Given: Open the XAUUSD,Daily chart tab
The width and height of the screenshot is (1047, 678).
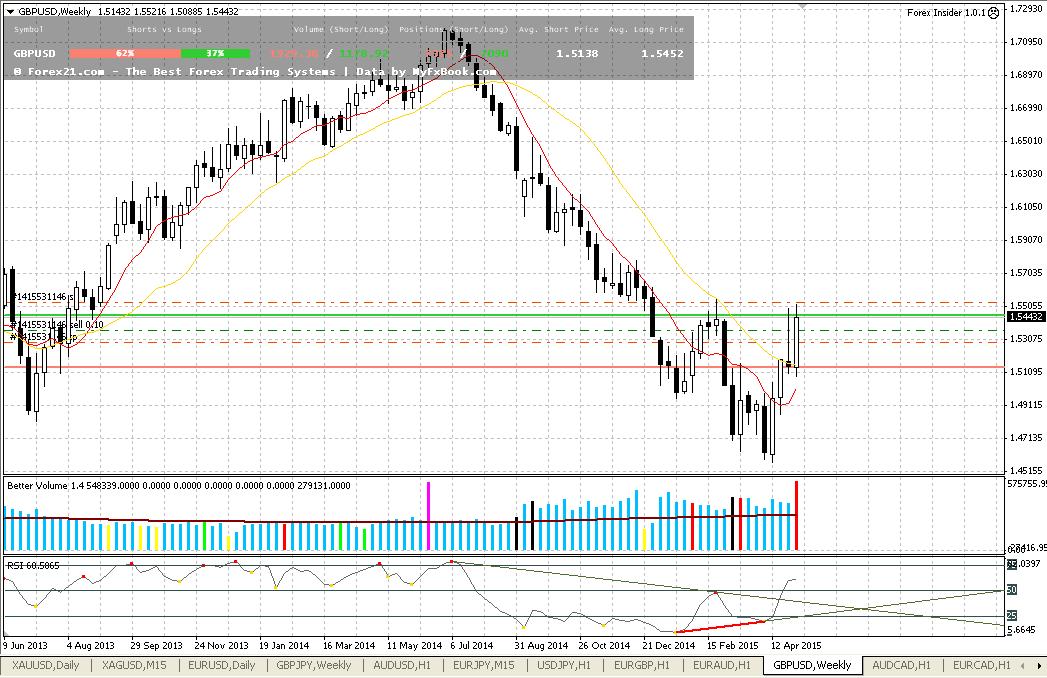Looking at the screenshot, I should click(45, 665).
